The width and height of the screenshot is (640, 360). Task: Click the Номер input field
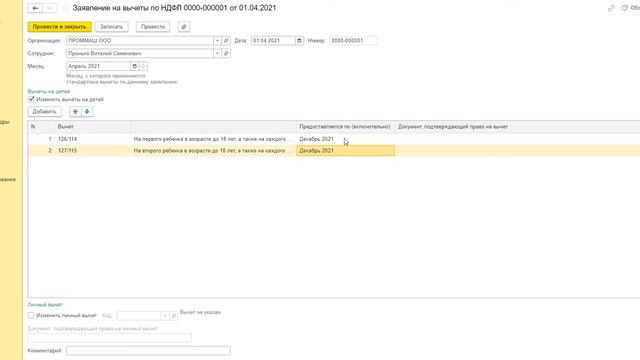353,41
